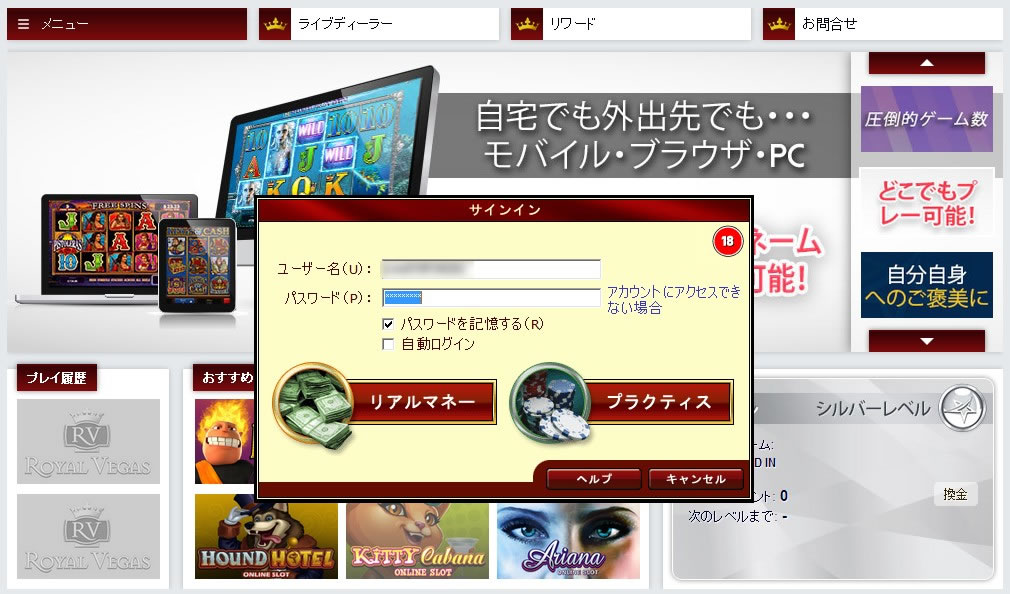Uncheck パスワードを記憶する checkbox

388,324
